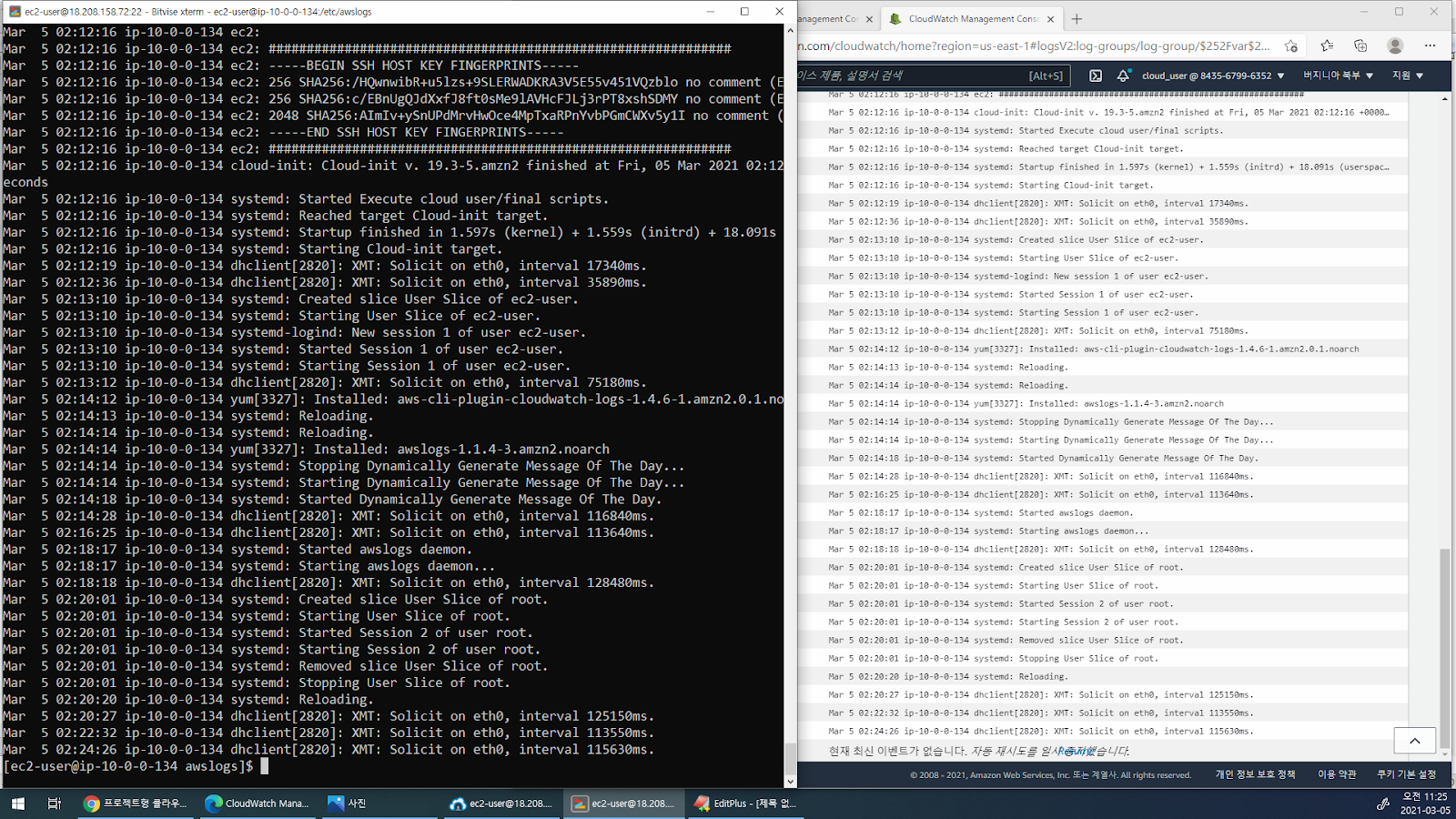Click the browser address bar URL
The height and width of the screenshot is (819, 1456).
pos(1035,45)
